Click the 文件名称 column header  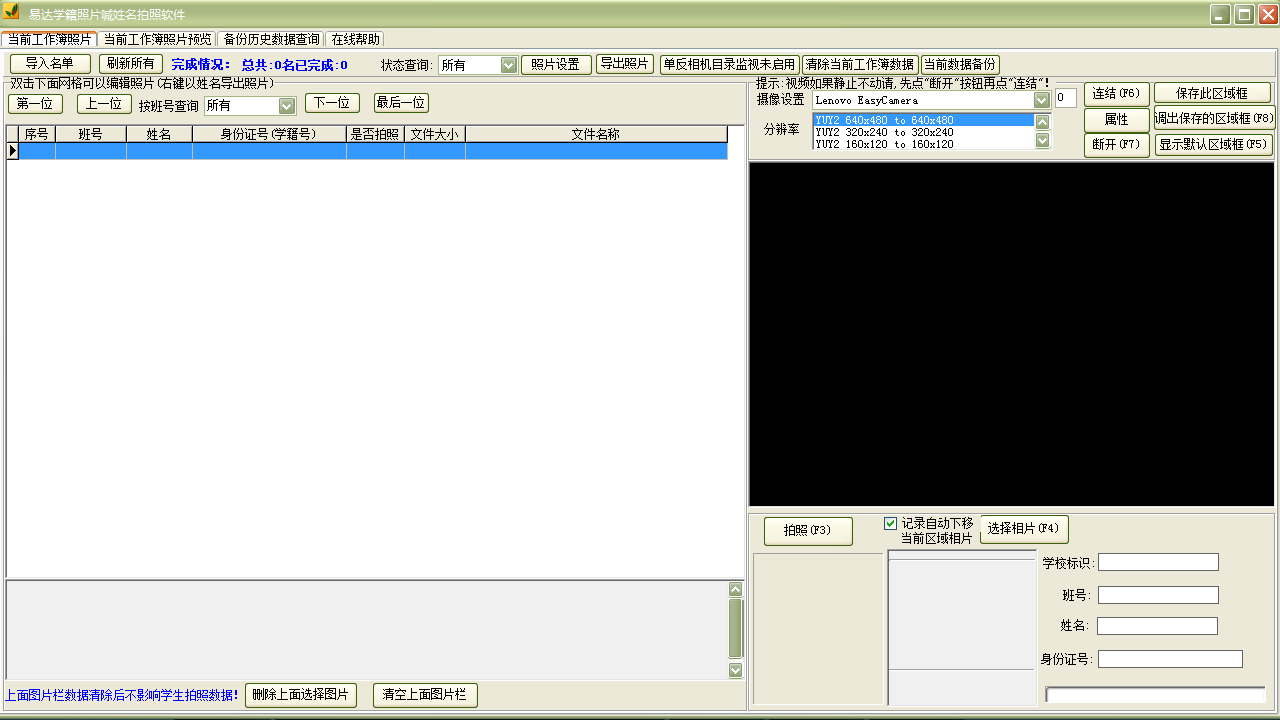point(597,134)
